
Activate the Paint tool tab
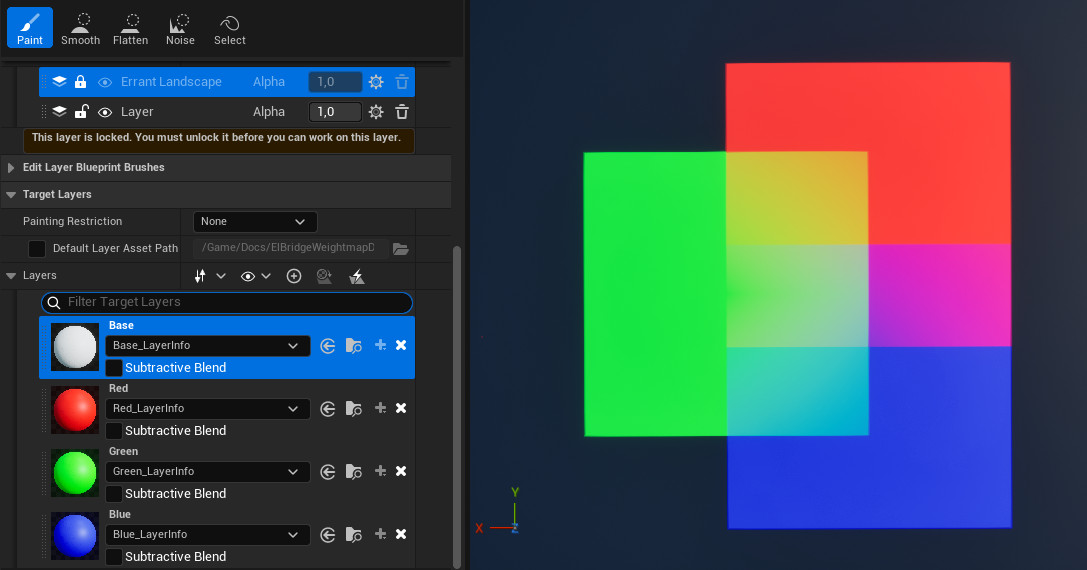30,28
